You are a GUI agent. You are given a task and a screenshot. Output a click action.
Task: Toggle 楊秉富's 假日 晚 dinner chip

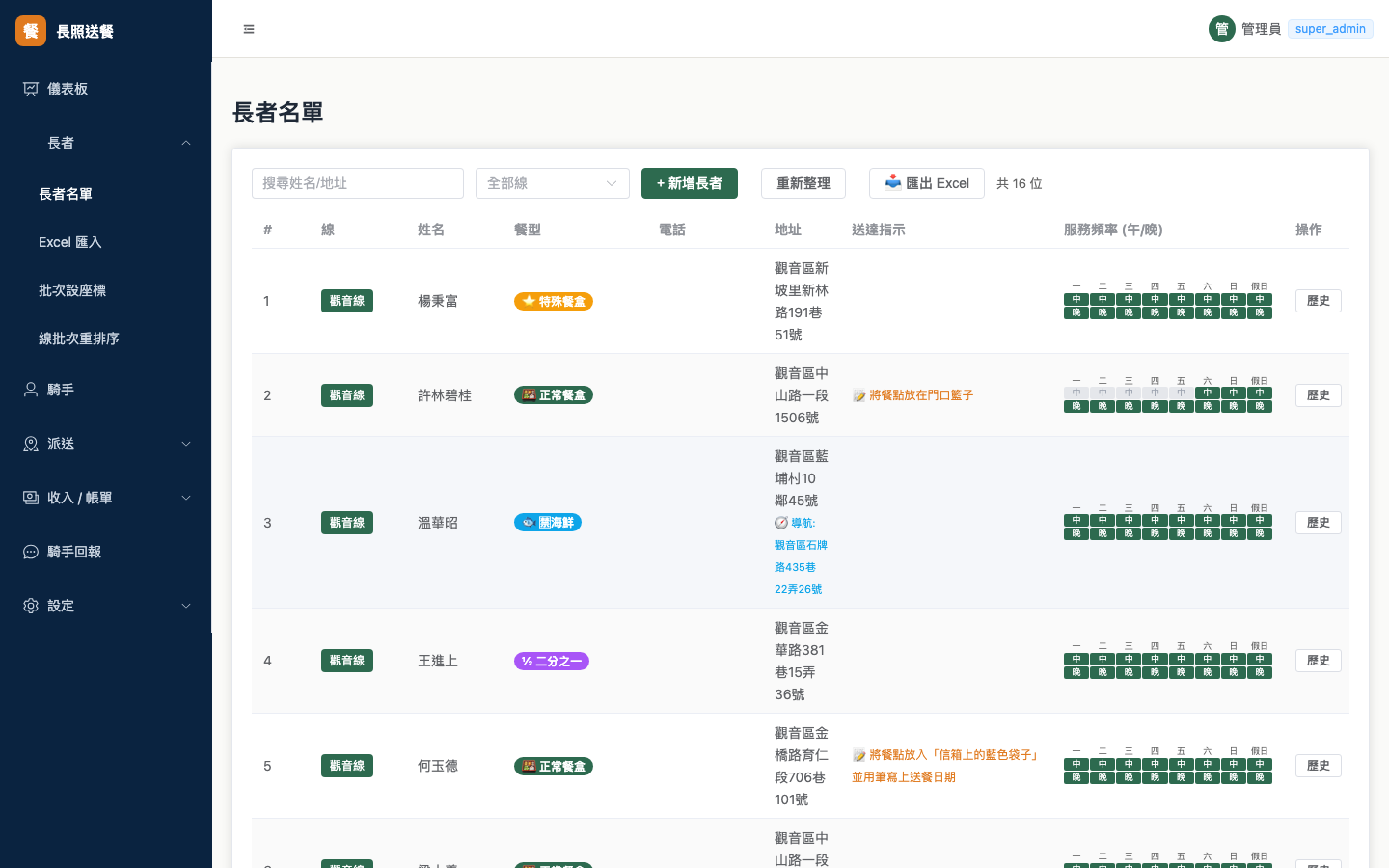pyautogui.click(x=1260, y=312)
